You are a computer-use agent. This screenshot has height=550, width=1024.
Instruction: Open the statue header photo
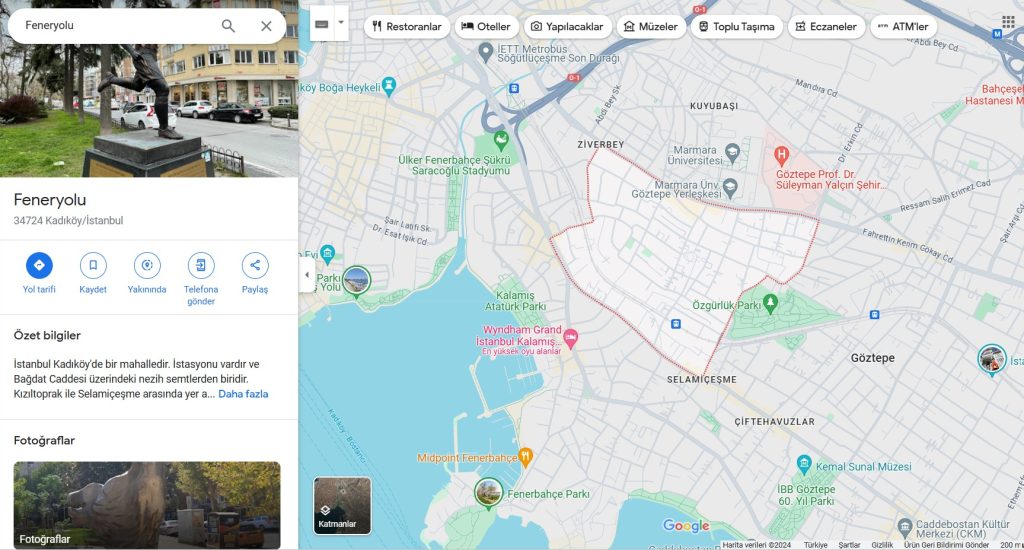(x=149, y=110)
